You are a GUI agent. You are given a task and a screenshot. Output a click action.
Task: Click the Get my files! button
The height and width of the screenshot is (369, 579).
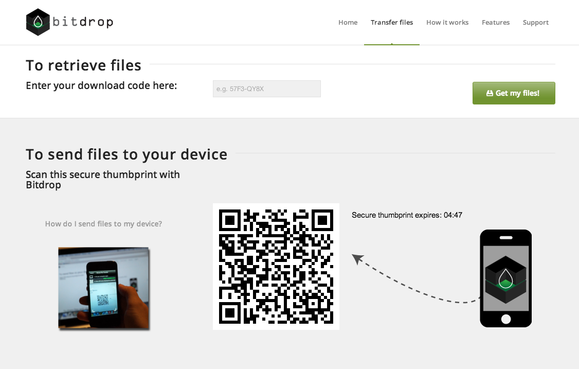pyautogui.click(x=514, y=93)
